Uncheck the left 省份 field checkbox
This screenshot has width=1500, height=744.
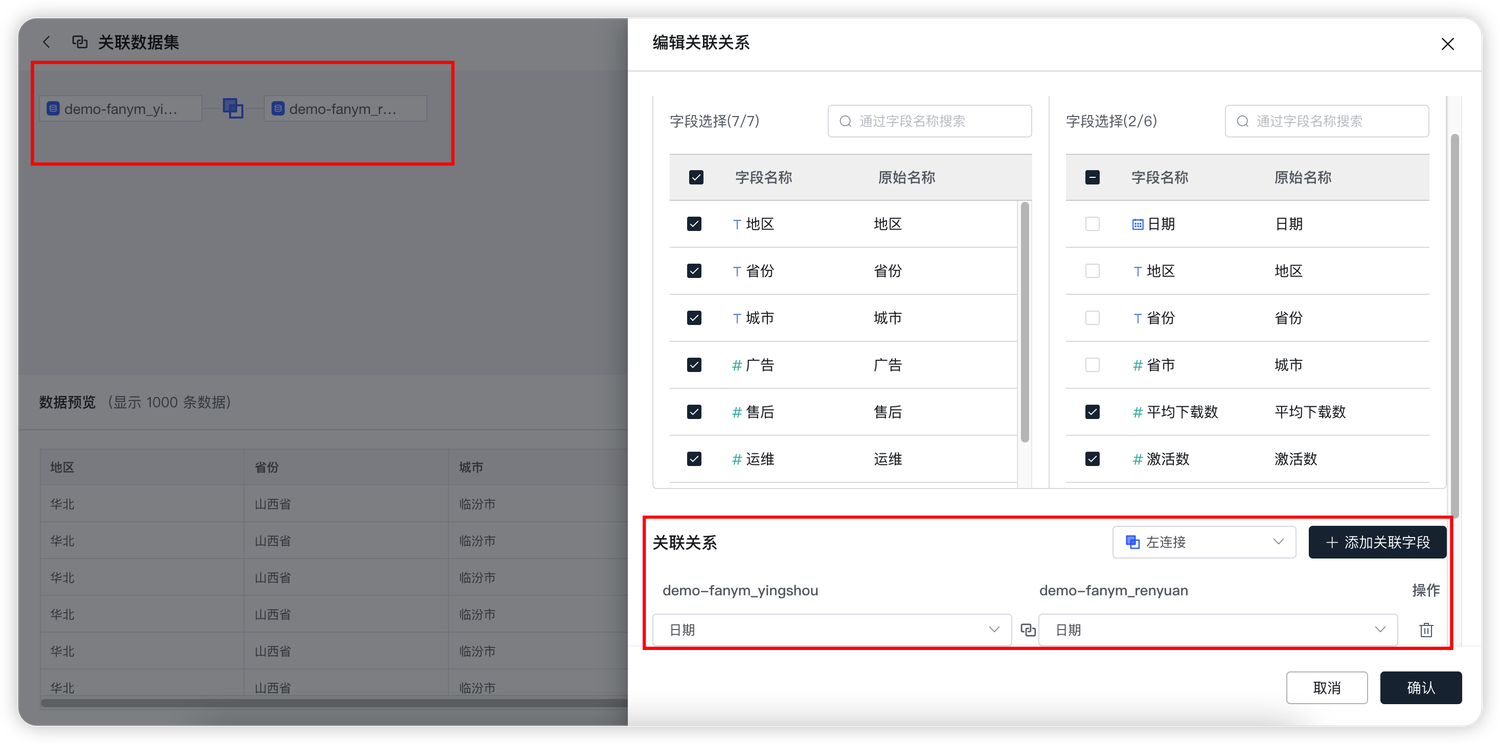(694, 271)
